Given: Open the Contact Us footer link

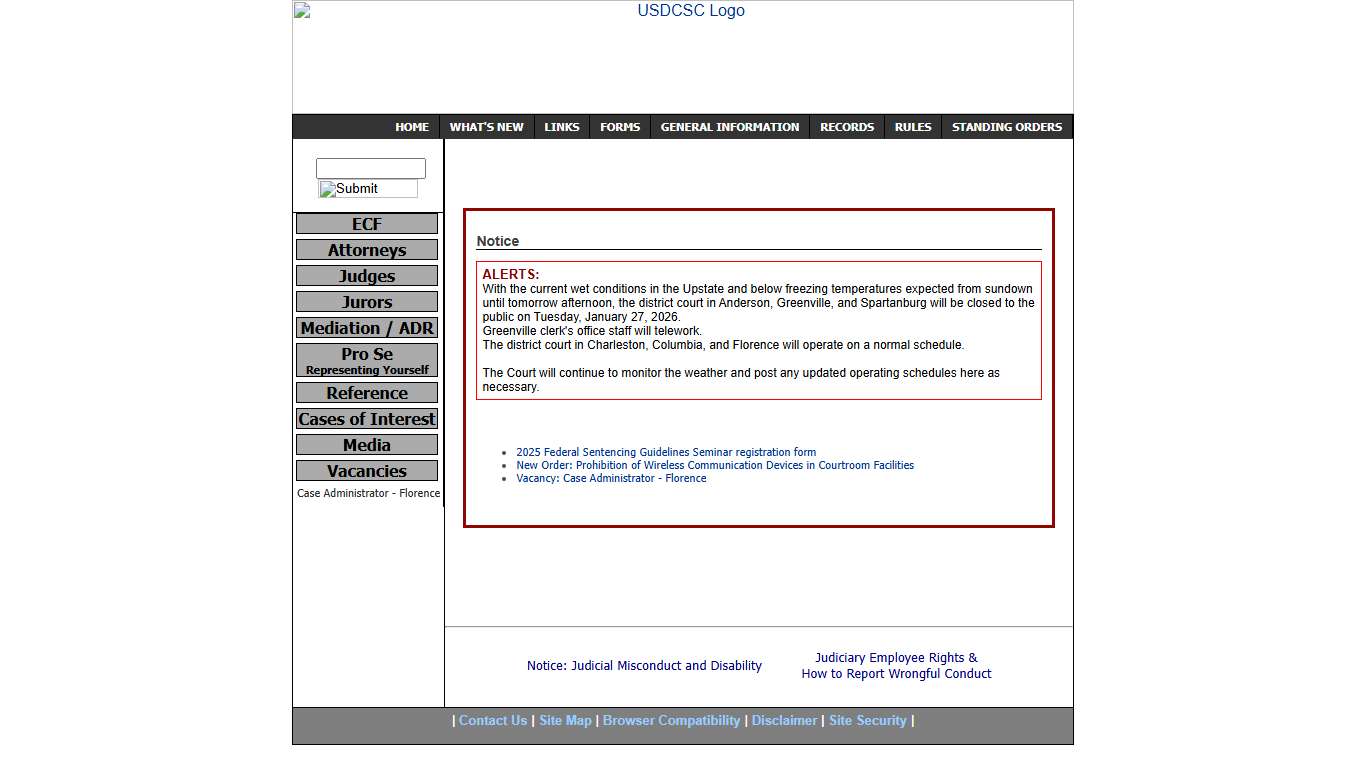Looking at the screenshot, I should 493,720.
